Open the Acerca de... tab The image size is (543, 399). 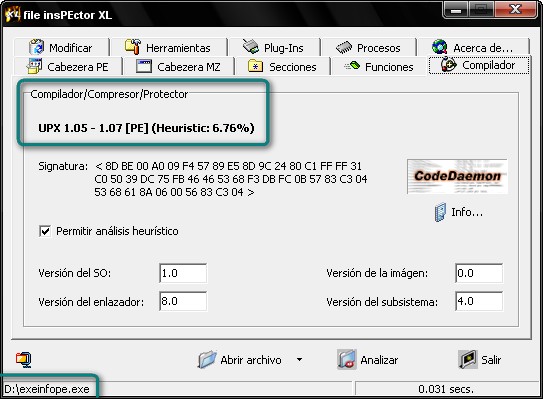pyautogui.click(x=473, y=47)
